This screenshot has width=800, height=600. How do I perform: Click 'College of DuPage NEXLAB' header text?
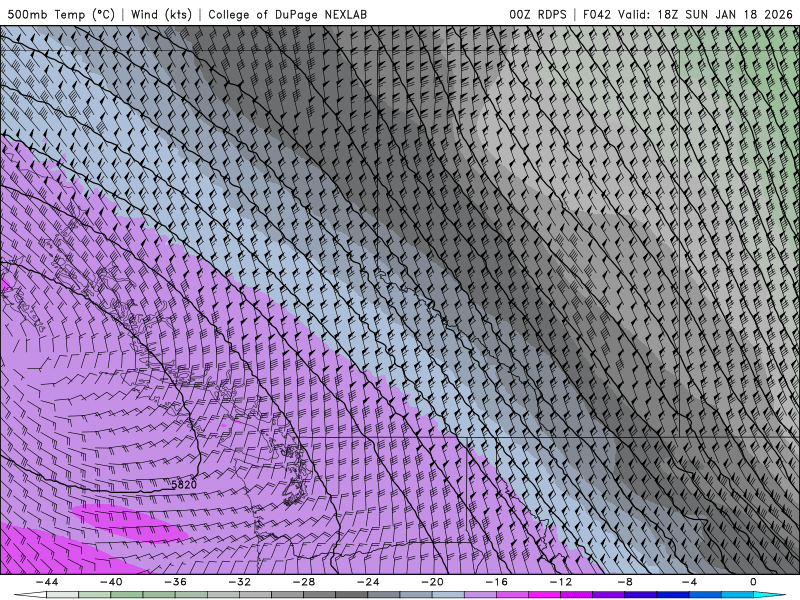pyautogui.click(x=287, y=14)
